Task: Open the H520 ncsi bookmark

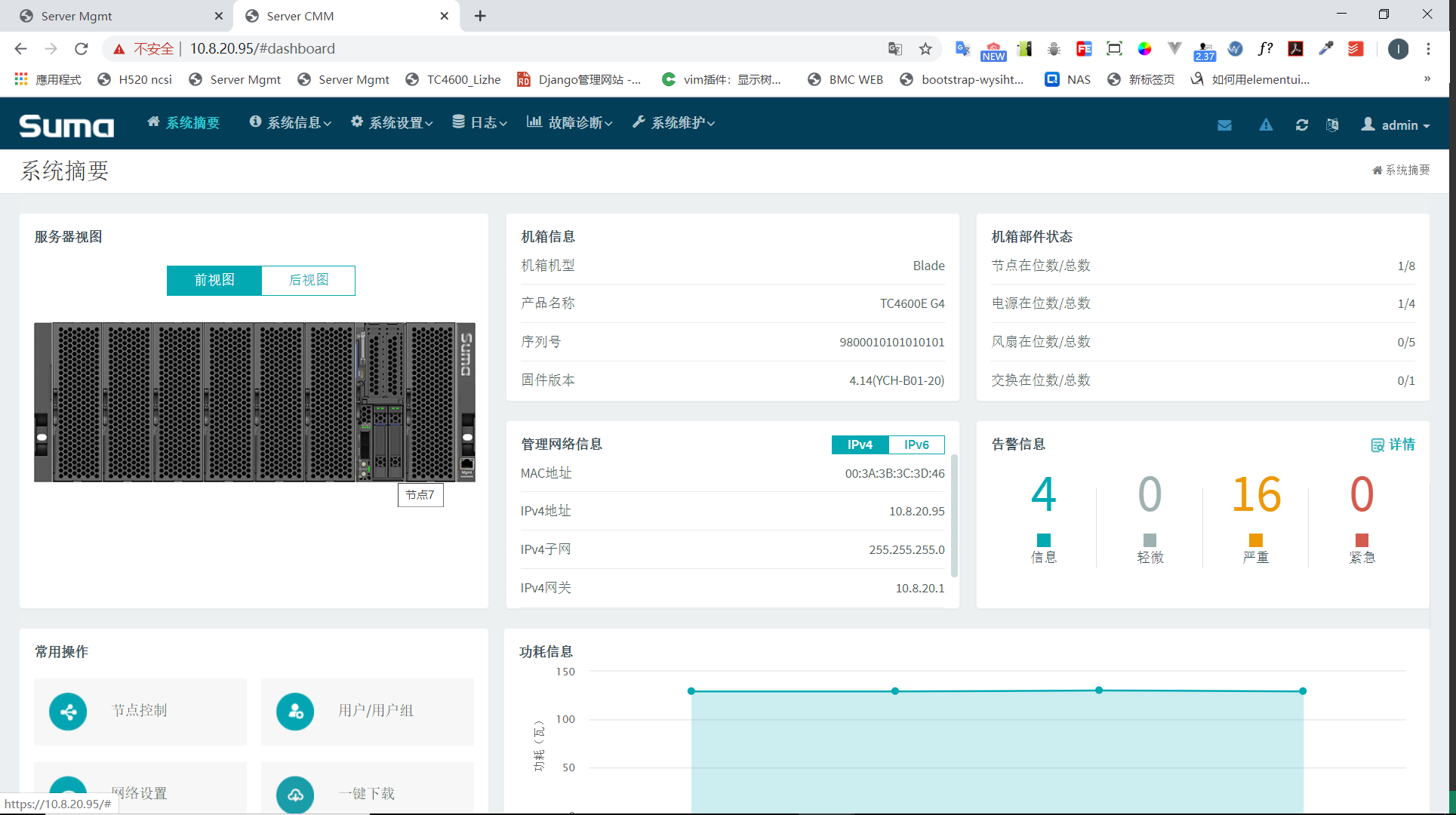Action: coord(135,79)
